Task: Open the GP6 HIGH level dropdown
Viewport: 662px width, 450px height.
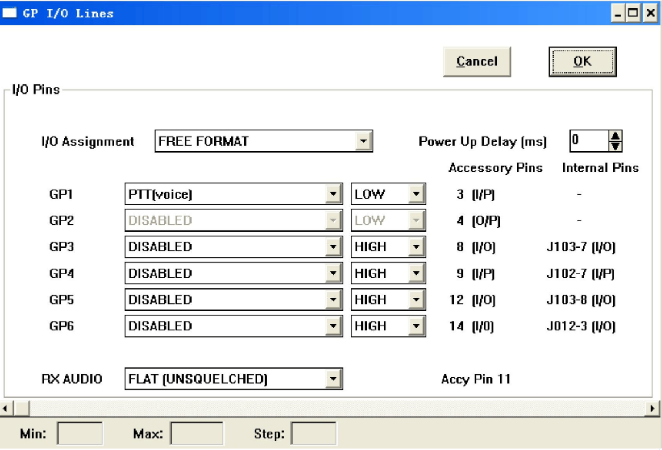Action: (x=415, y=325)
